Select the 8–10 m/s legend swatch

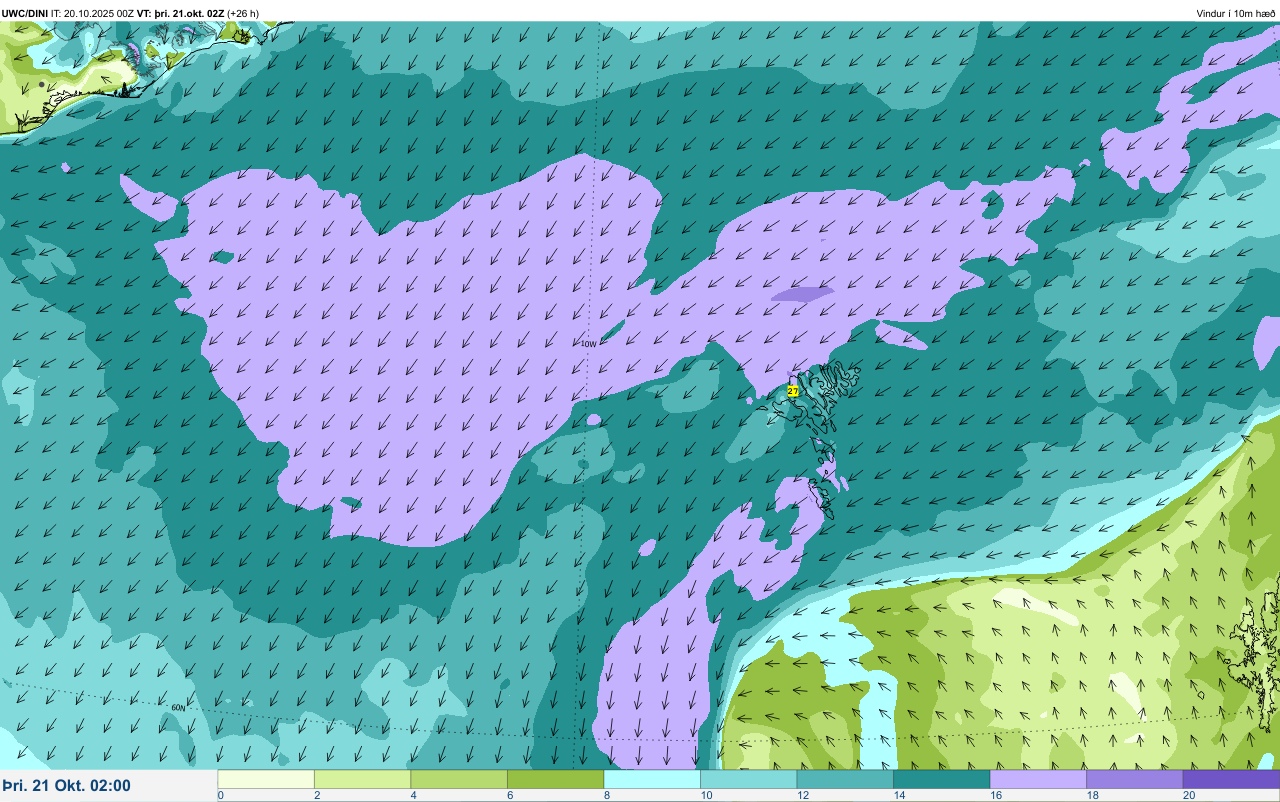pyautogui.click(x=652, y=779)
